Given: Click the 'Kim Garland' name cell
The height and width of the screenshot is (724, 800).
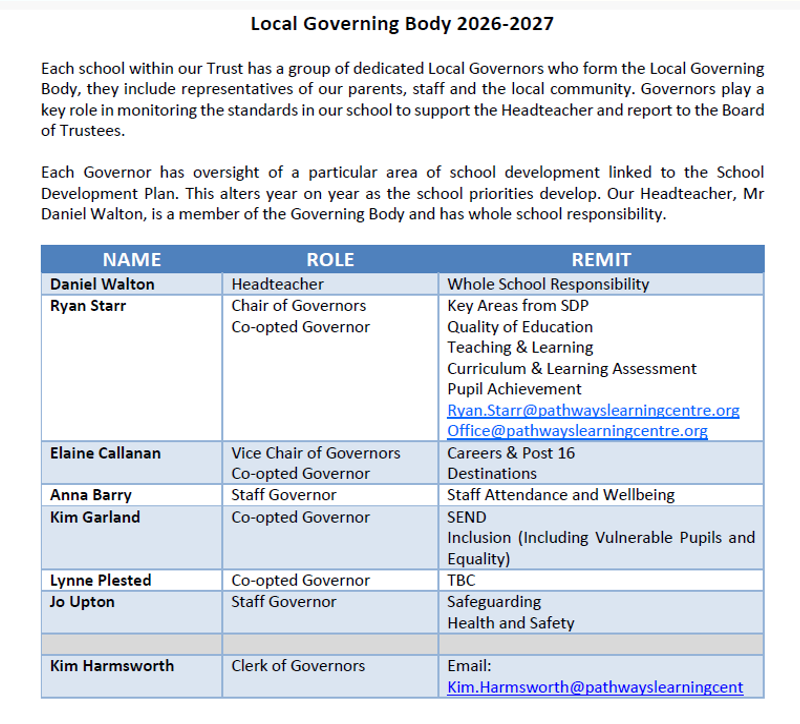Looking at the screenshot, I should [x=132, y=538].
